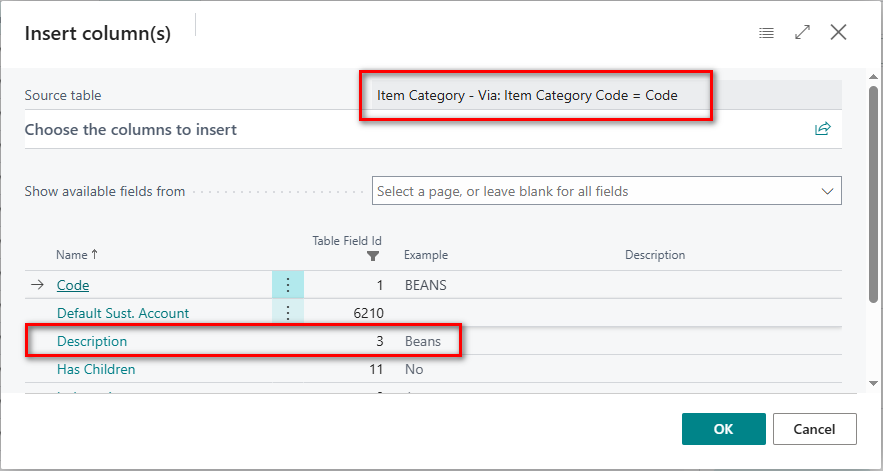Click the share icon beside Choose columns

[x=823, y=129]
